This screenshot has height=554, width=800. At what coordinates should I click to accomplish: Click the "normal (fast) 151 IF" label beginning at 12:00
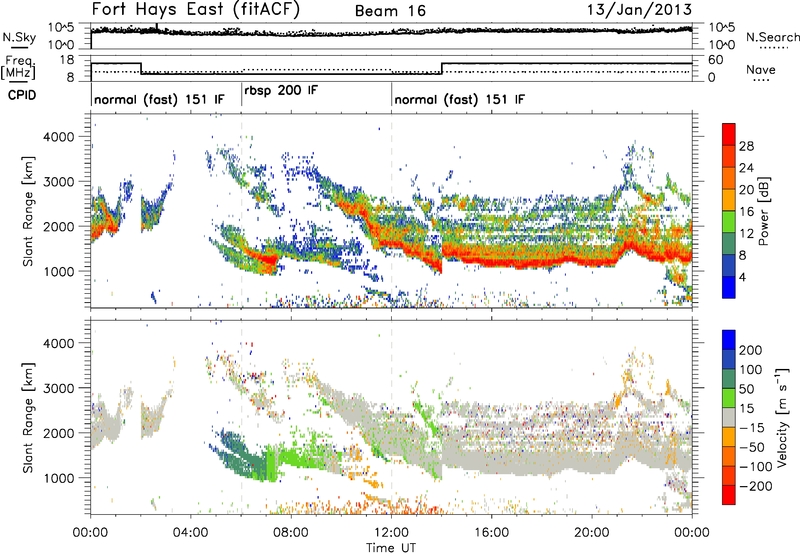(x=460, y=99)
